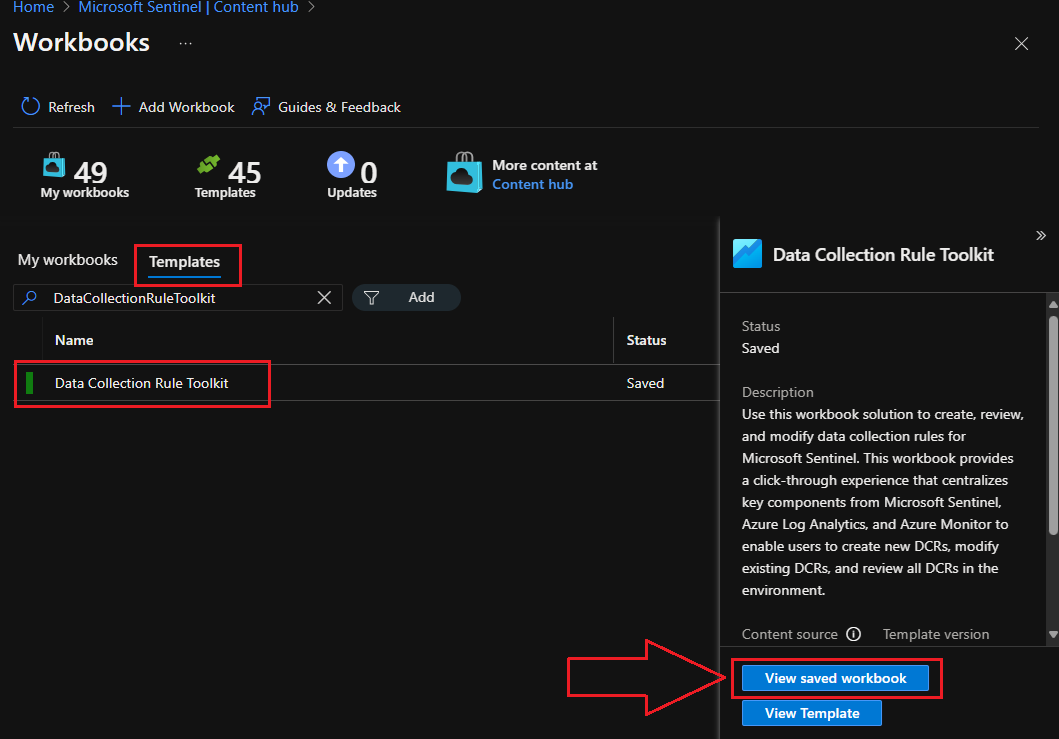Select the Templates tab

(184, 262)
